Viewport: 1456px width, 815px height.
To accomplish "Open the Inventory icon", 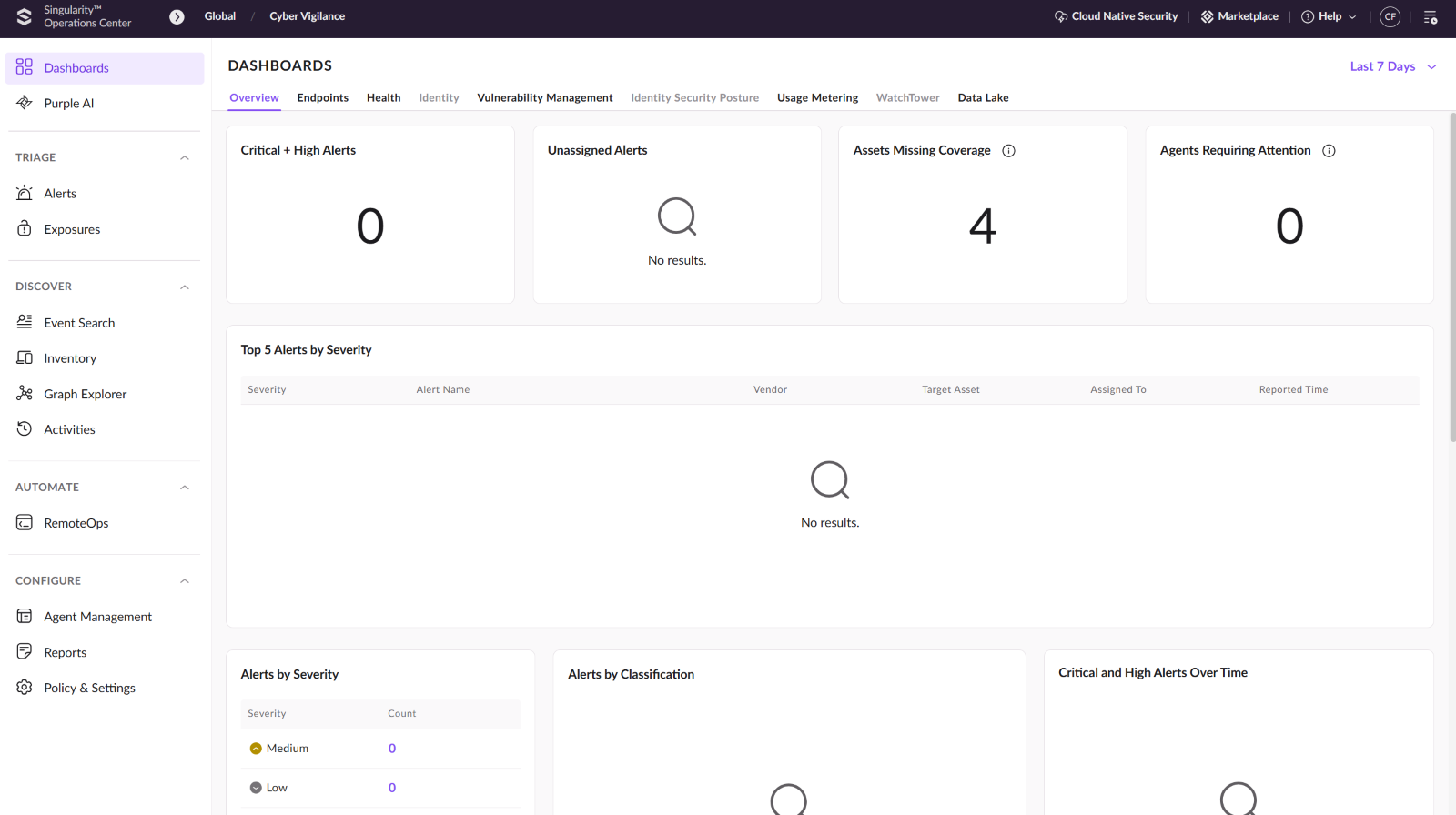I will point(25,357).
